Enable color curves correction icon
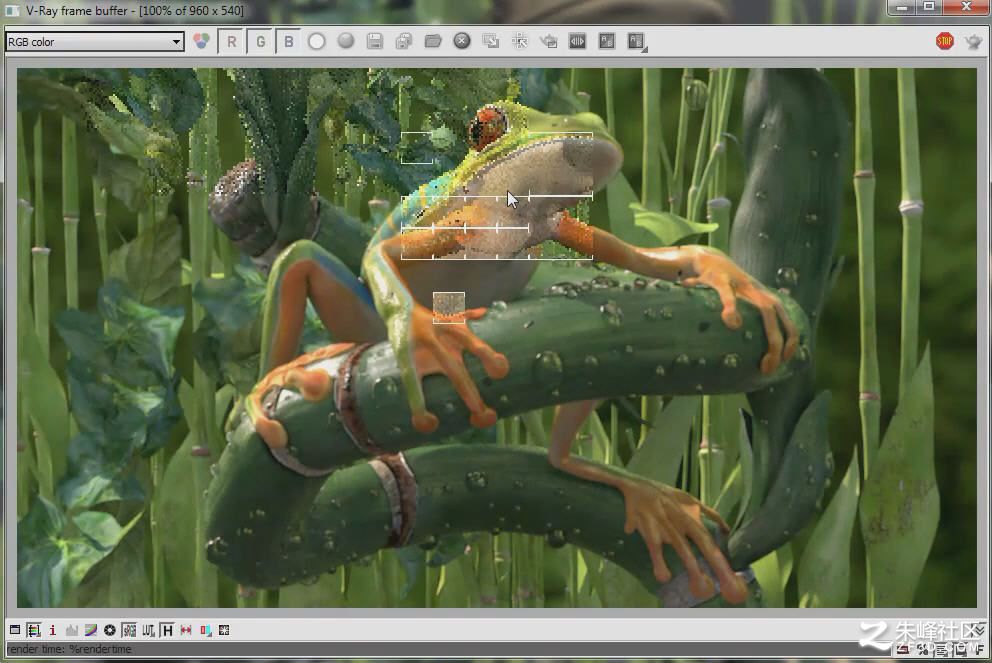The height and width of the screenshot is (663, 992). coord(90,630)
